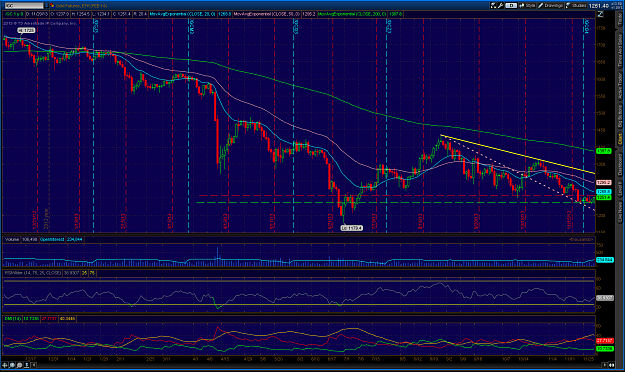Screen dimensions: 625x372
Task: Click the /GC 1 y D label
Action: click(14, 14)
